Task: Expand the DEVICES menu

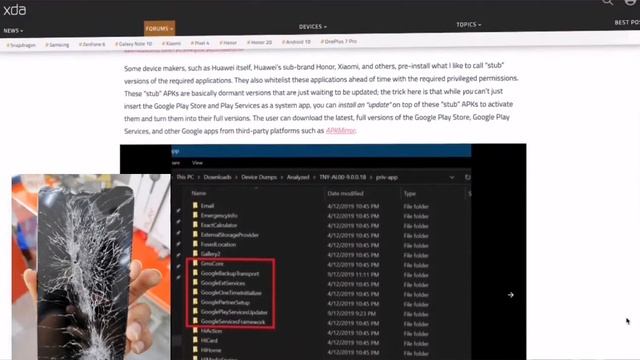Action: [313, 27]
